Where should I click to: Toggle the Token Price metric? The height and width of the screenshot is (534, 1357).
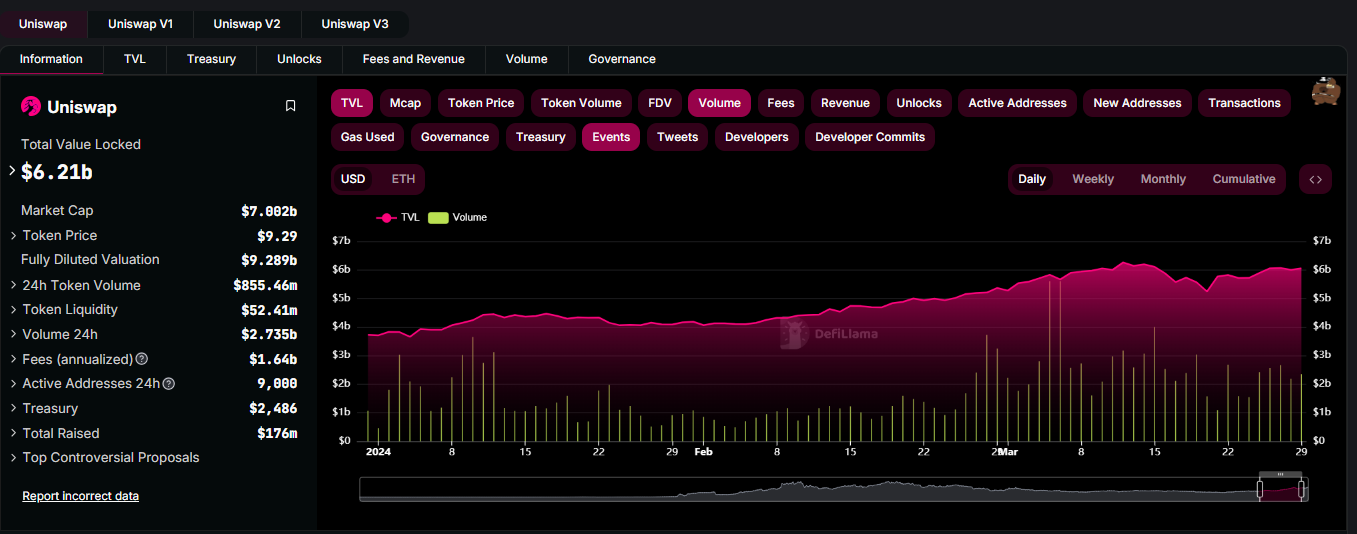click(x=481, y=103)
